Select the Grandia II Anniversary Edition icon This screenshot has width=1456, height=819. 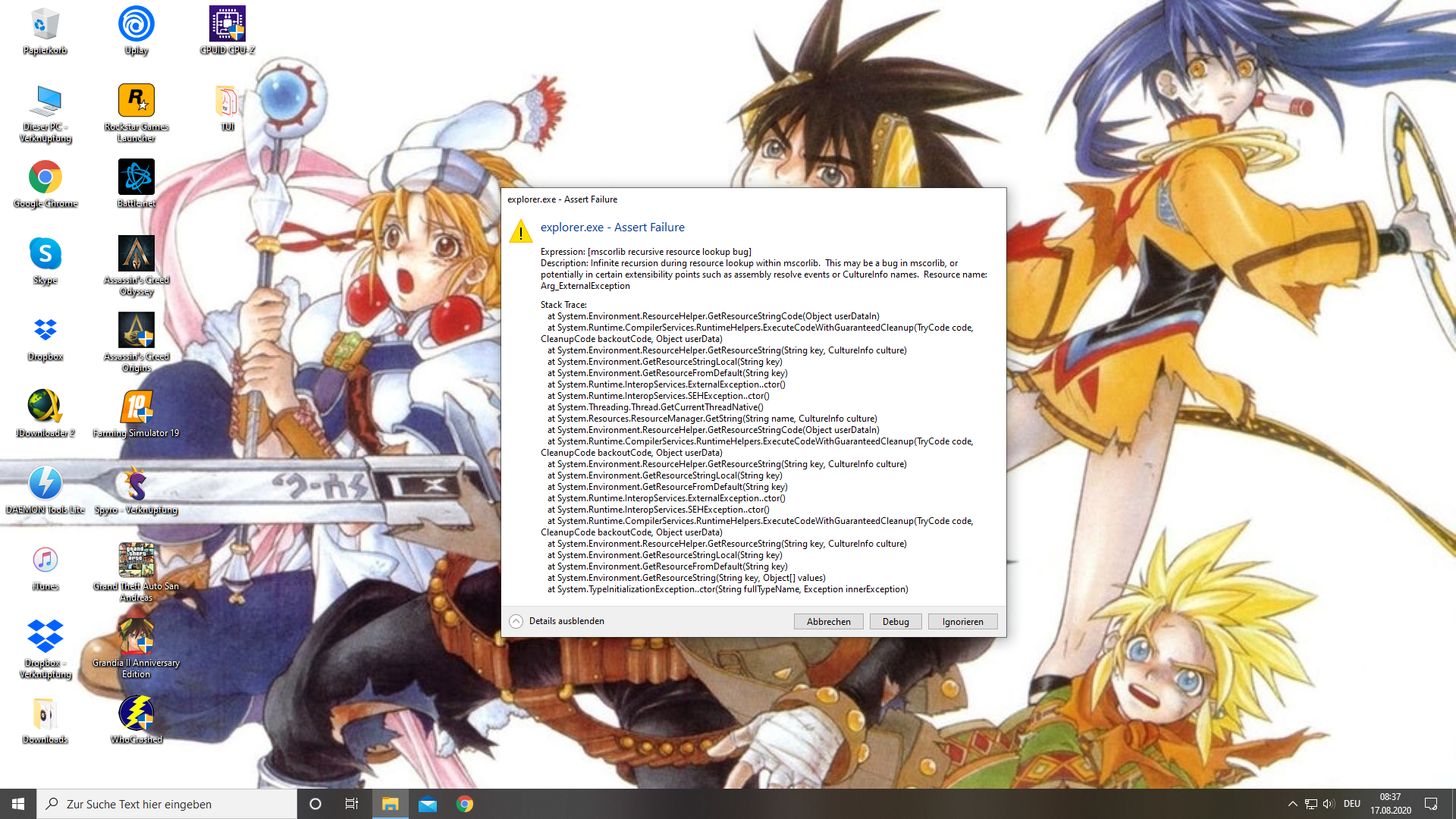click(x=136, y=637)
